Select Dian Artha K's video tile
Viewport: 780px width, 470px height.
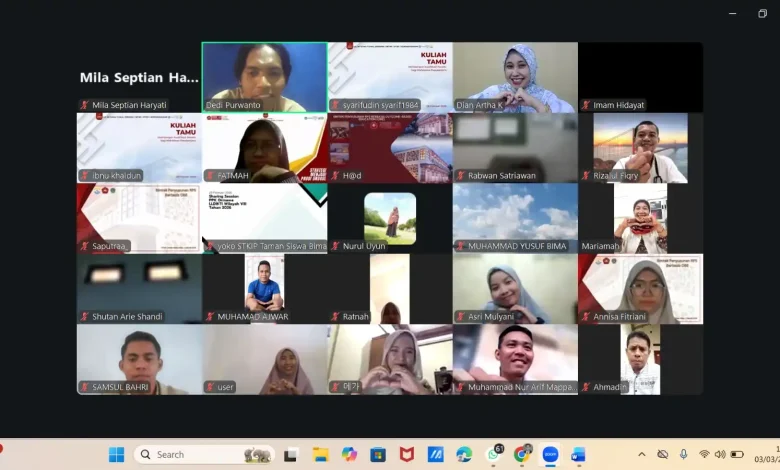tap(515, 76)
